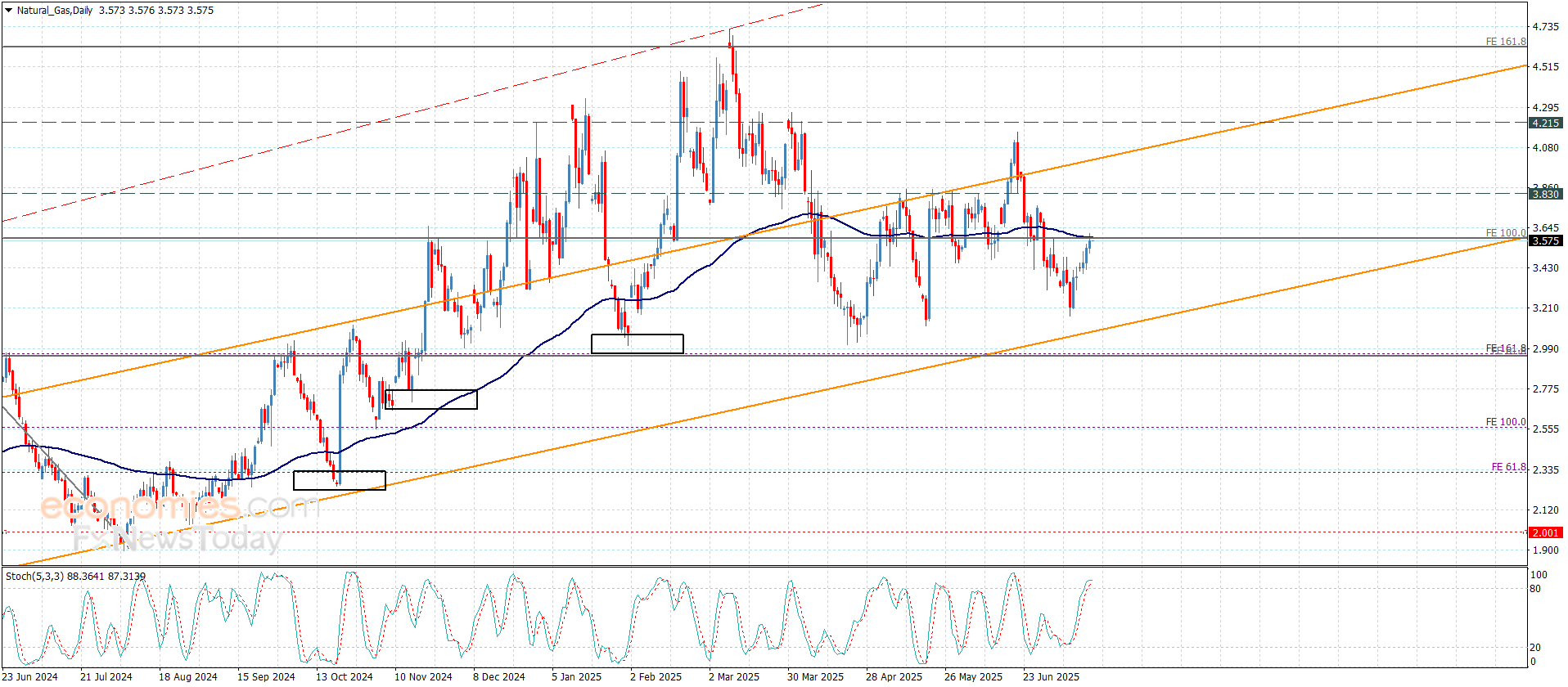
Task: Click the 2 Feb 2025 date label
Action: tap(656, 676)
